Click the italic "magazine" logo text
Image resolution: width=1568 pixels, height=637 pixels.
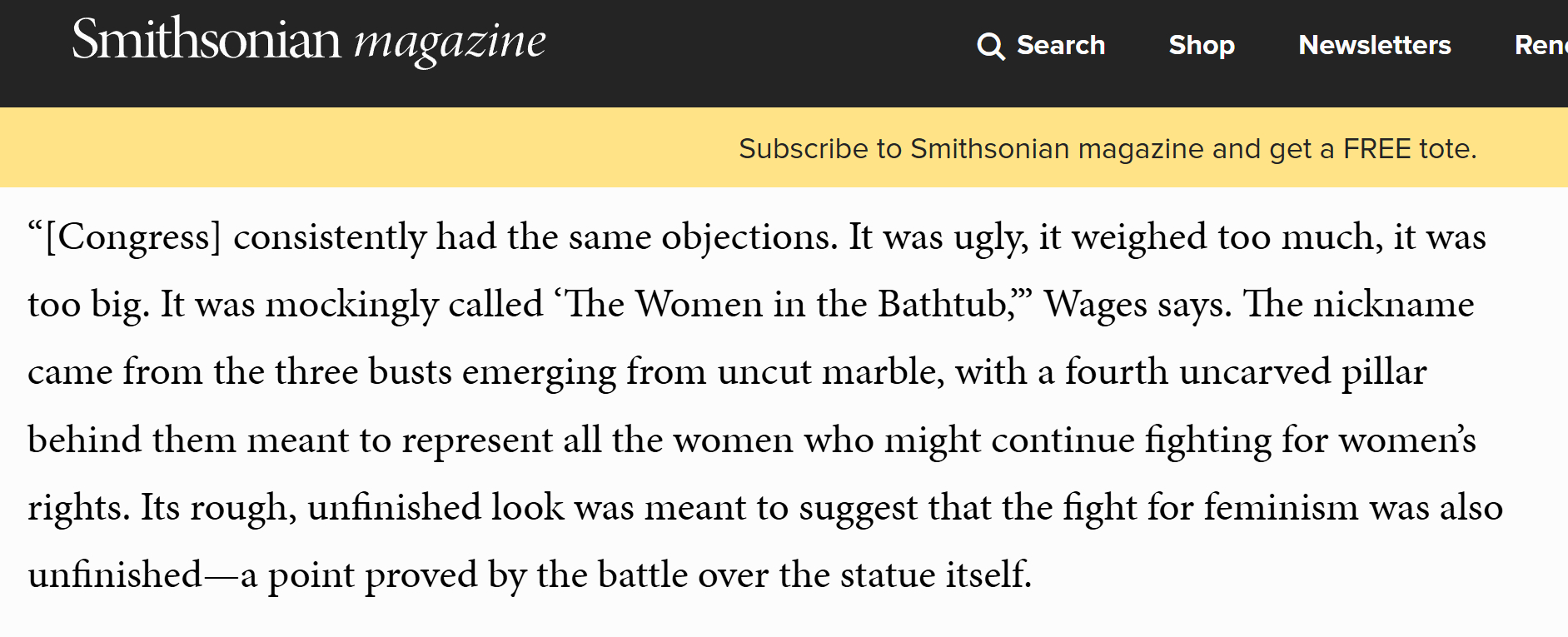coord(450,42)
